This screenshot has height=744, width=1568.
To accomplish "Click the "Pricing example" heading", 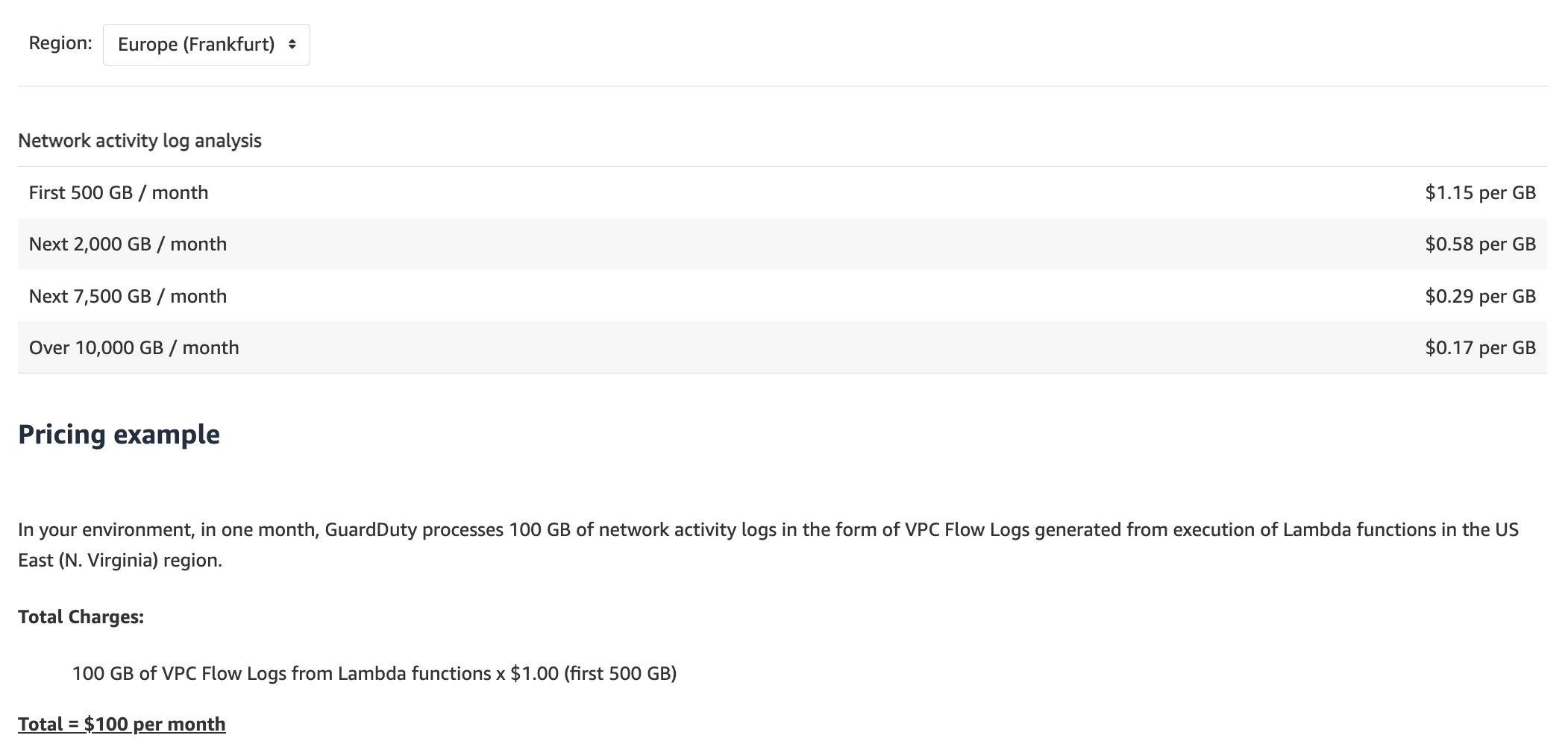I will pyautogui.click(x=119, y=435).
